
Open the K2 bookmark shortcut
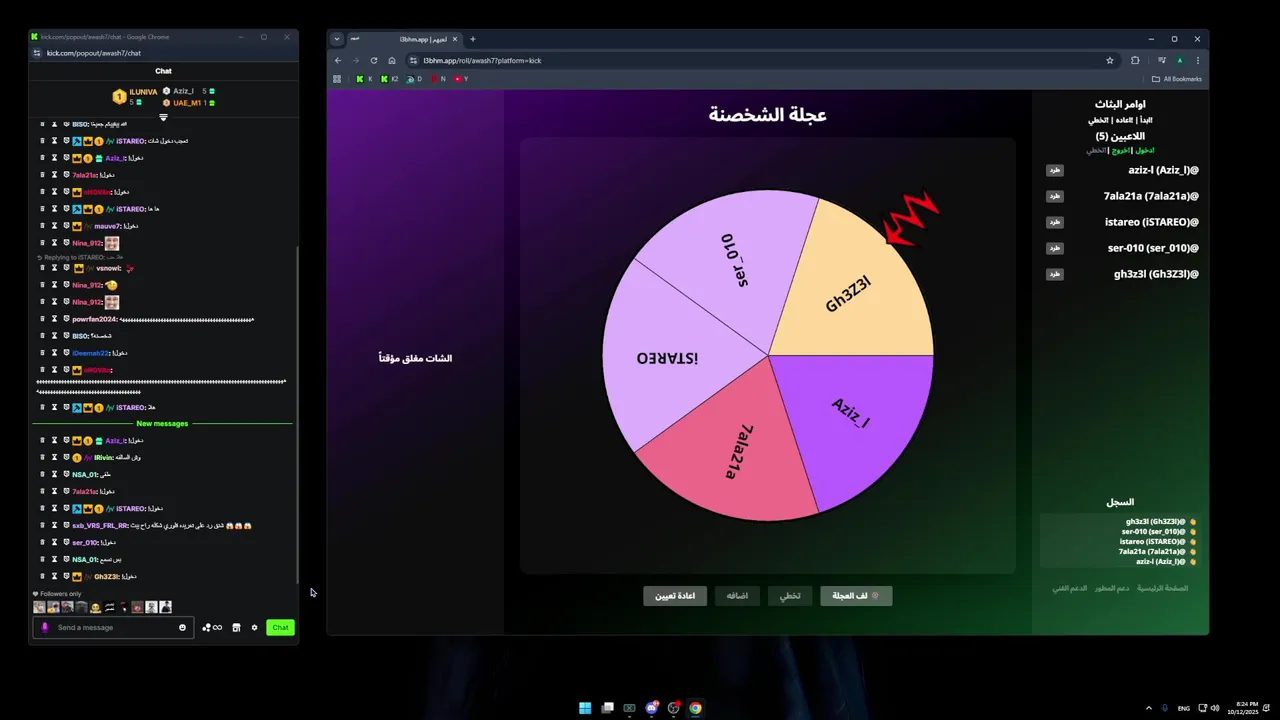[389, 79]
